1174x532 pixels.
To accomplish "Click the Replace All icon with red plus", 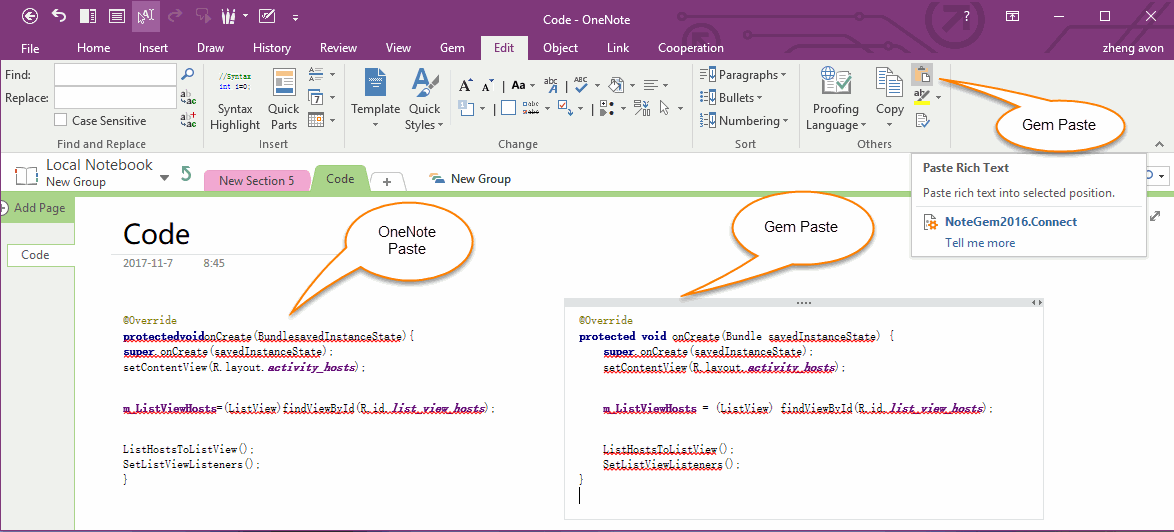I will tap(188, 120).
